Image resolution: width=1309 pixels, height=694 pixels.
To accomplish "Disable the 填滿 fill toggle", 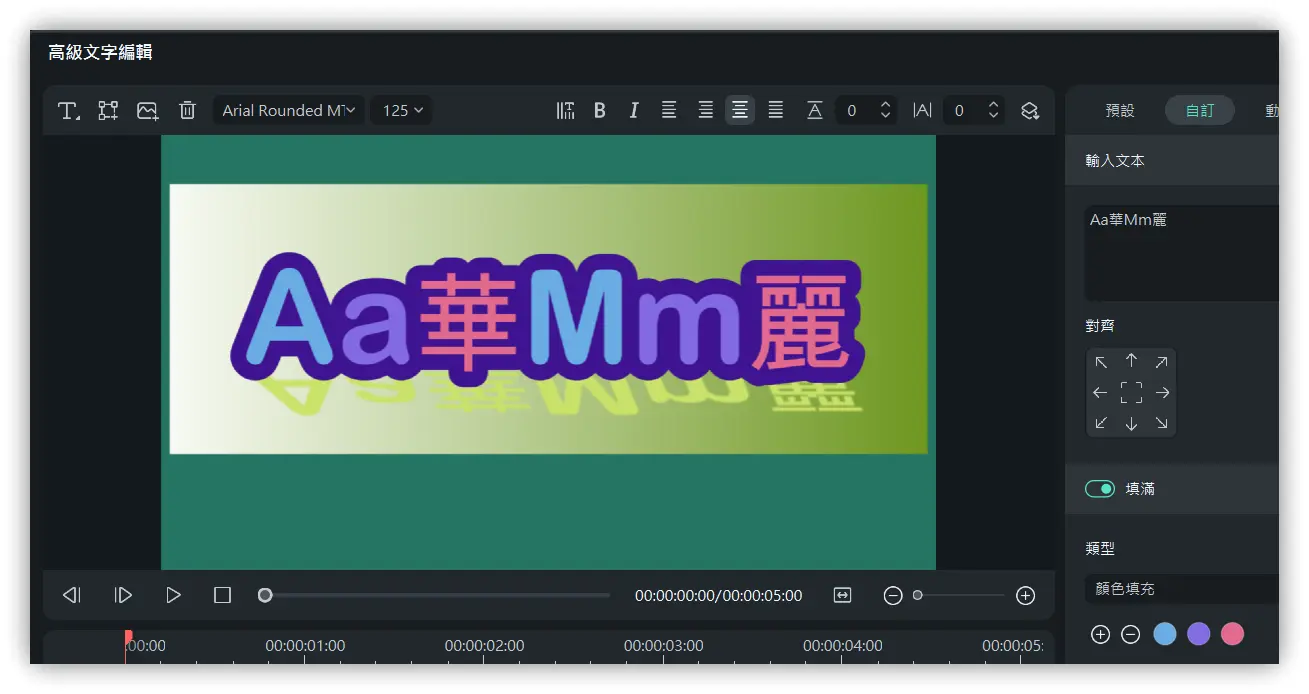I will click(1100, 488).
